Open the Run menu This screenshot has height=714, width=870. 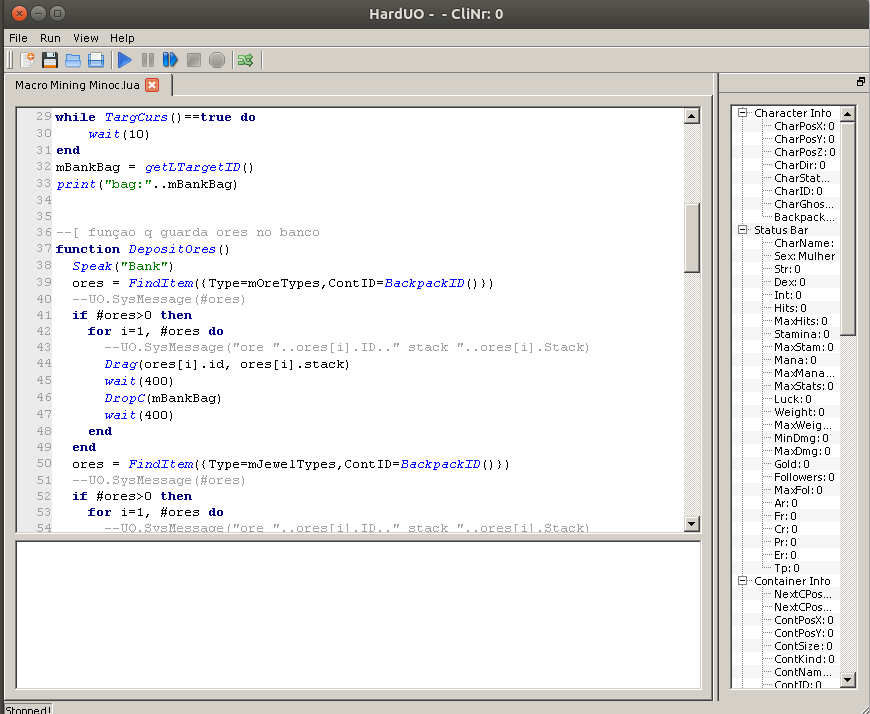click(50, 38)
